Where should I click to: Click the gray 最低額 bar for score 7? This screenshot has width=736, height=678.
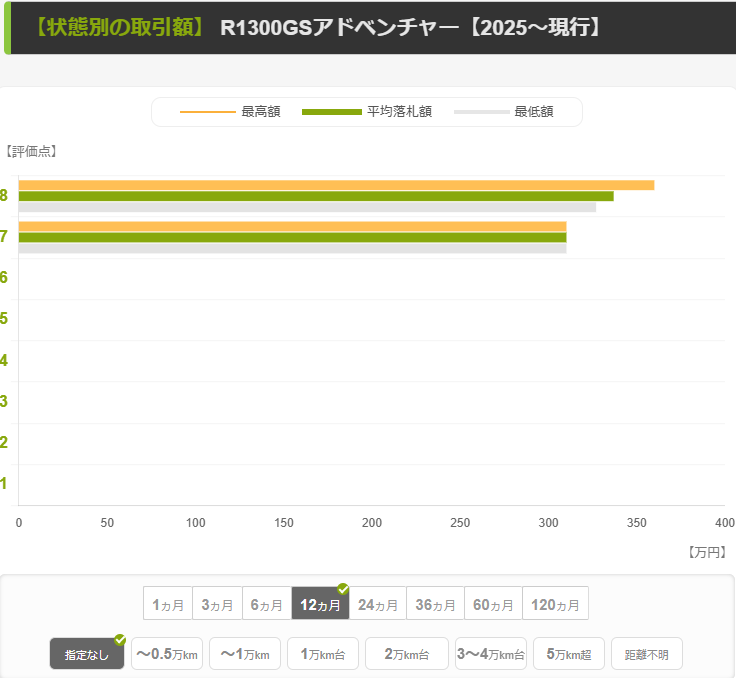[292, 248]
